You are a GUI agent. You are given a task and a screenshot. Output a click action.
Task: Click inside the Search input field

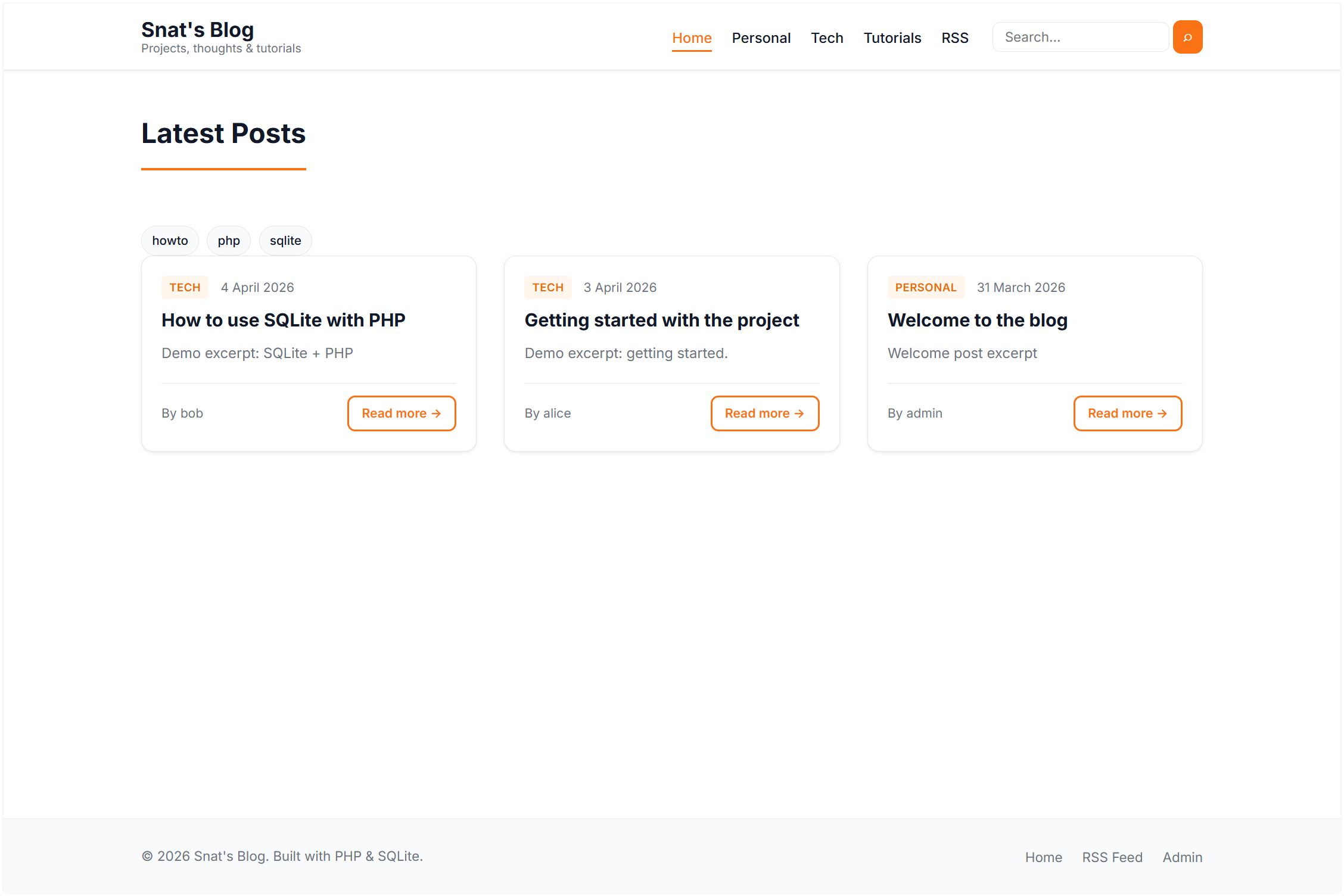pos(1079,36)
